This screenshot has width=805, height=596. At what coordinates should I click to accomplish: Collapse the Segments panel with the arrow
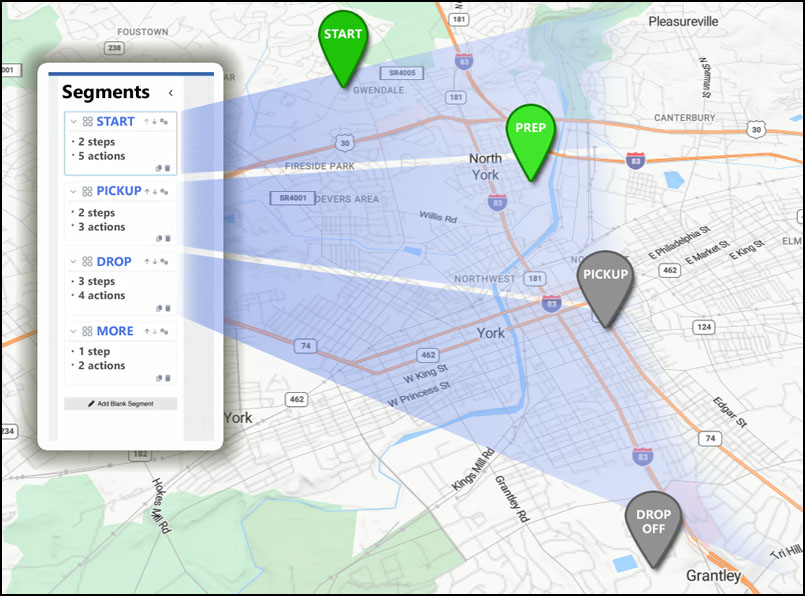click(170, 93)
